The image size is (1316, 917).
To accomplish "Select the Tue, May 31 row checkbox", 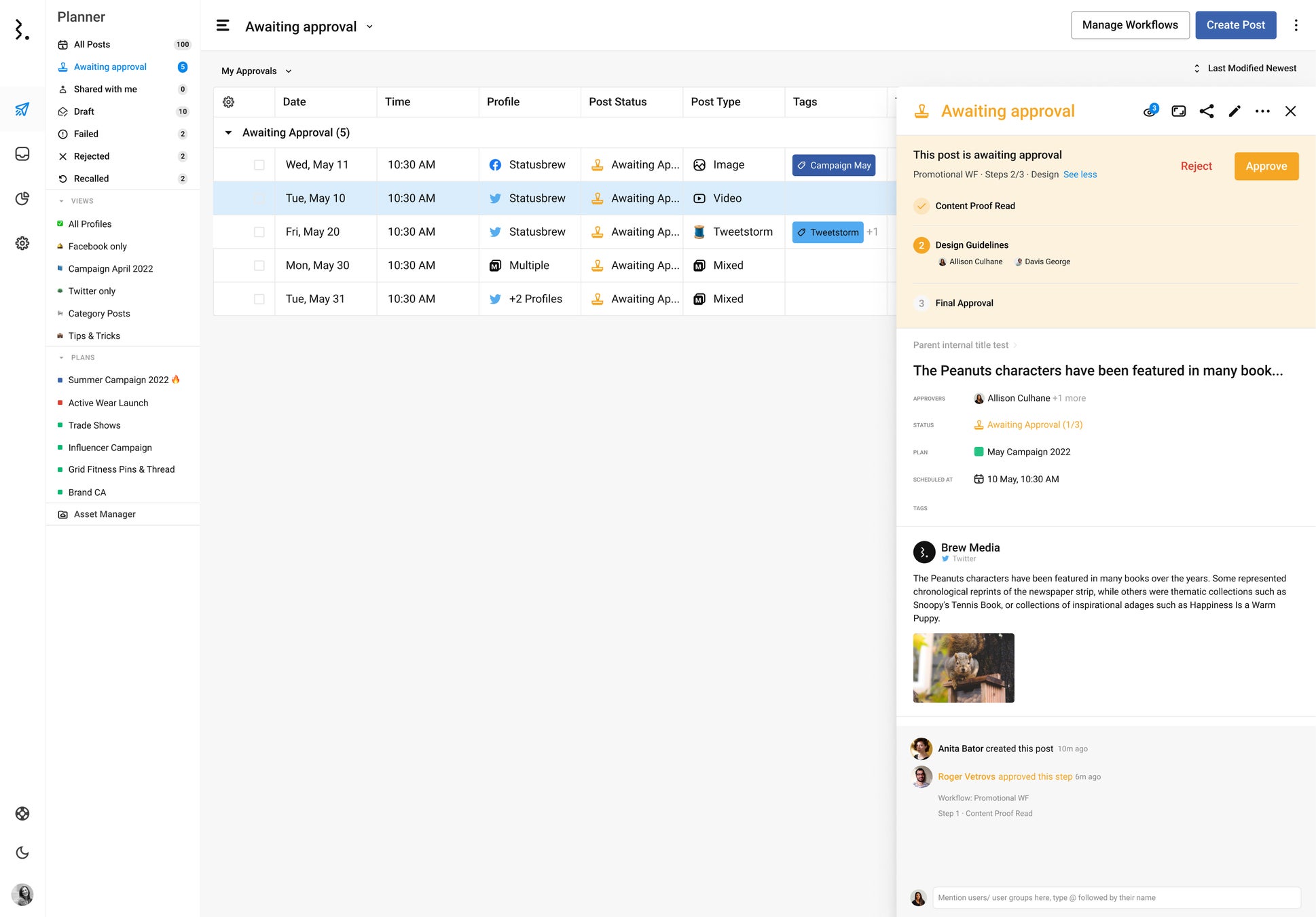I will (259, 299).
